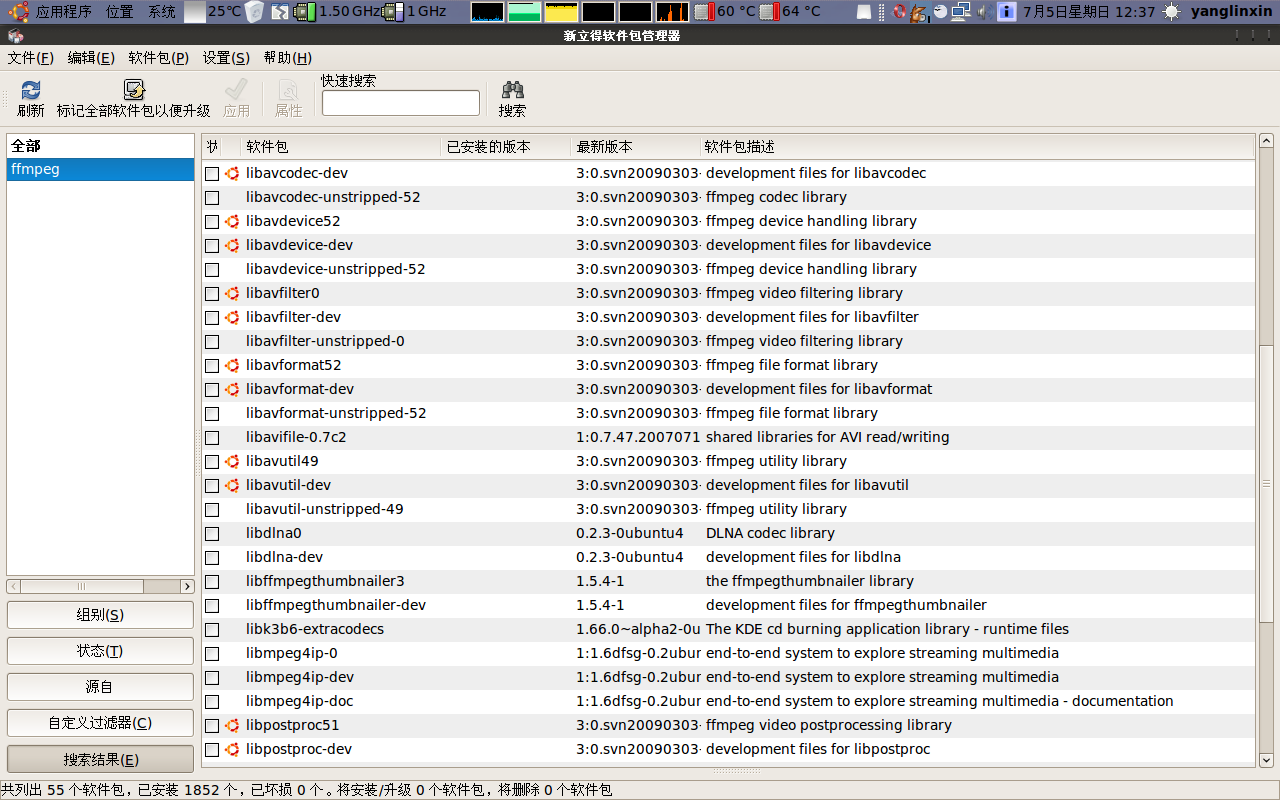1280x800 pixels.
Task: Open Ubuntu logo in top panel
Action: (x=19, y=12)
